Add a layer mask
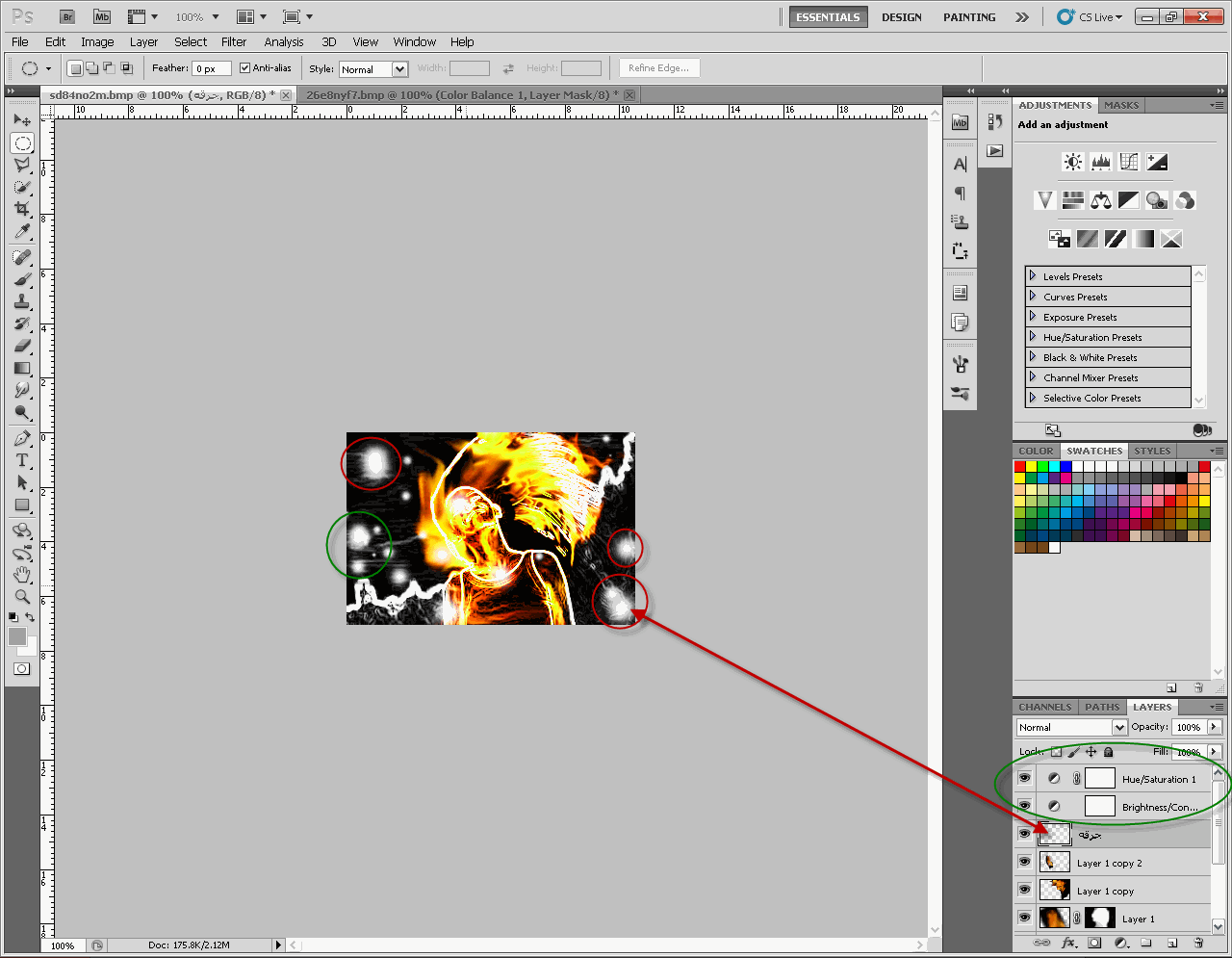This screenshot has width=1232, height=958. point(1094,944)
